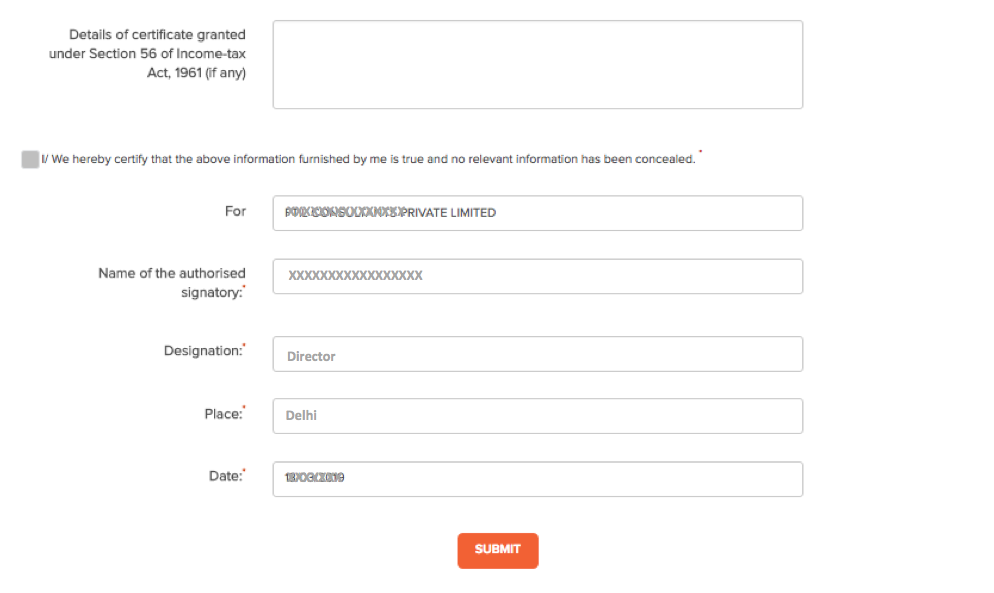Click the 'For' field label
Screen dimensions: 994x593
(235, 212)
